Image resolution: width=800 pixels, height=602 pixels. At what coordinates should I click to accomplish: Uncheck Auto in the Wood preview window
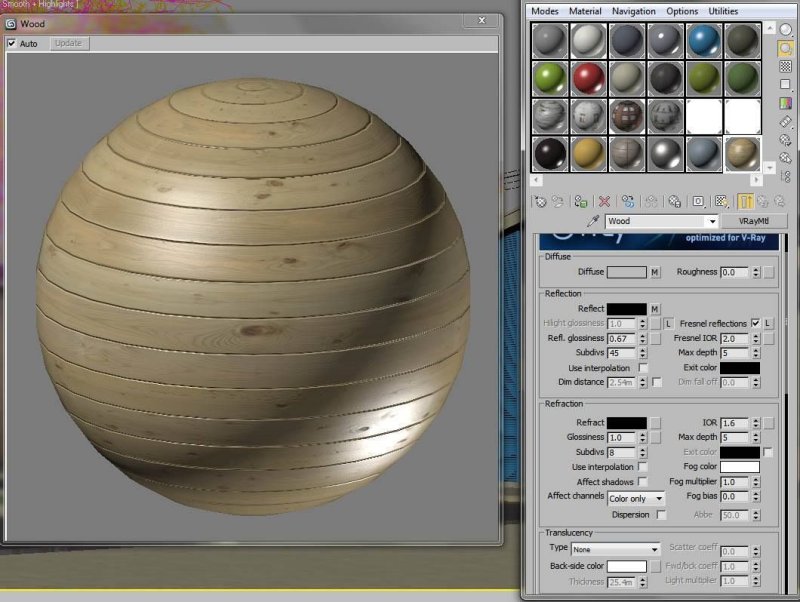[x=13, y=43]
